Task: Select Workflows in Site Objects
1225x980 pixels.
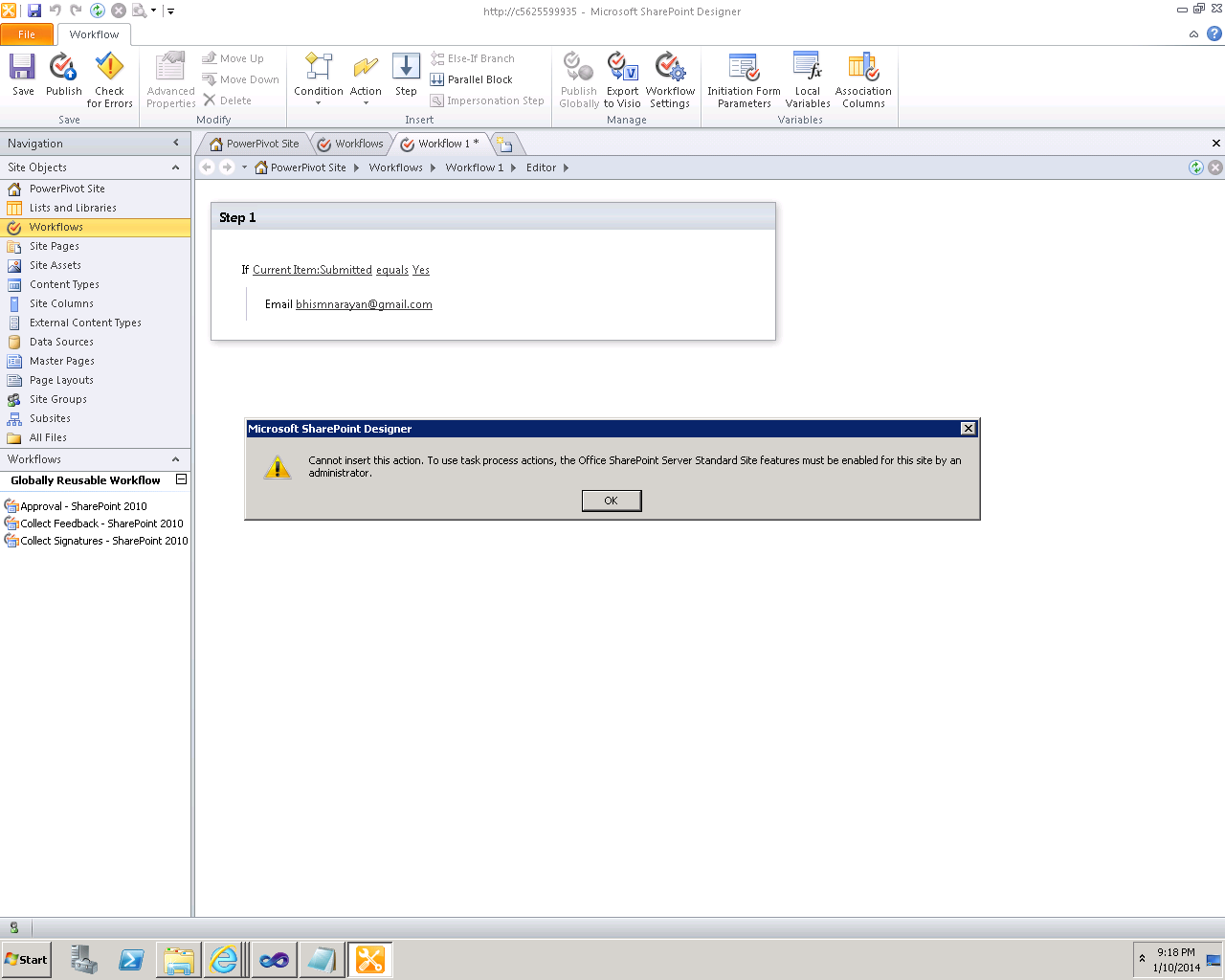Action: coord(96,227)
